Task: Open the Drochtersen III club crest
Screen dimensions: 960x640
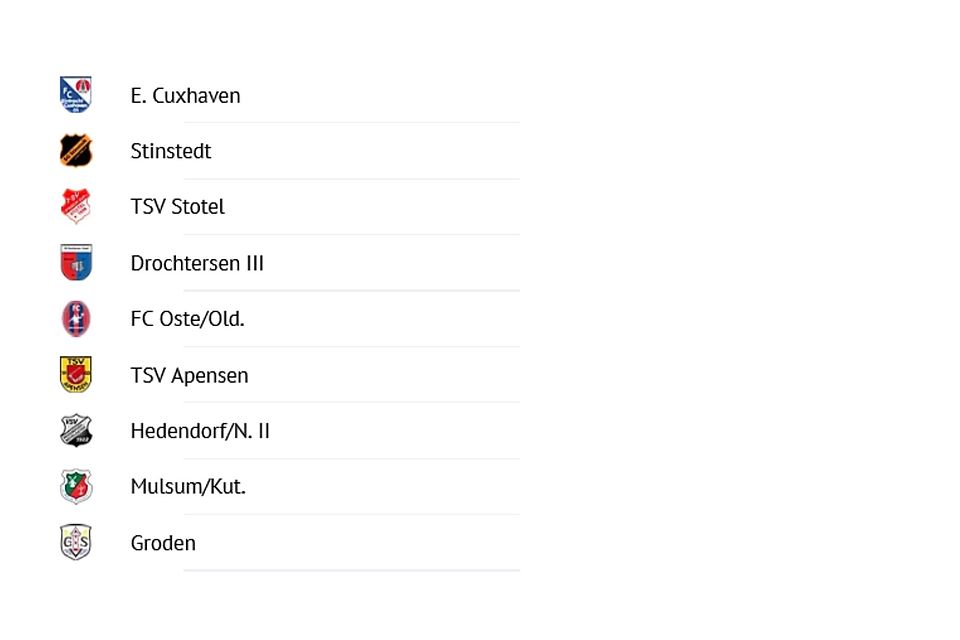Action: point(76,263)
